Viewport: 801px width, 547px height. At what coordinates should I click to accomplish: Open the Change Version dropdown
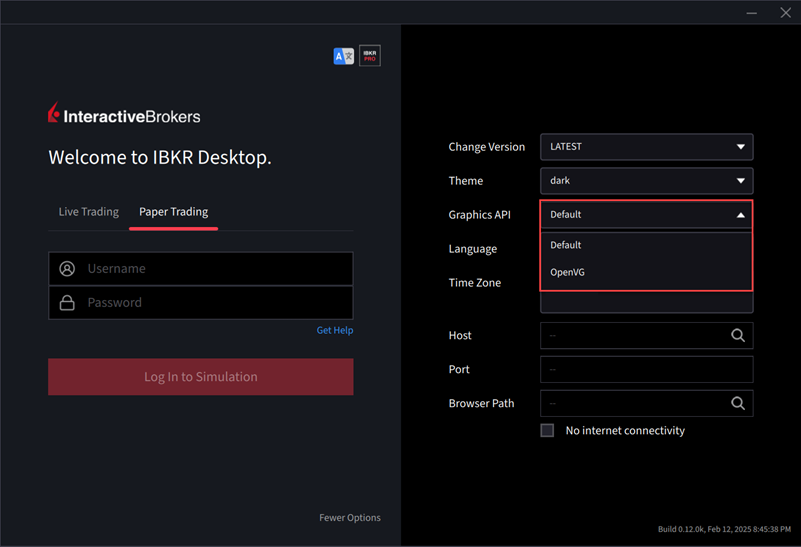(x=646, y=147)
